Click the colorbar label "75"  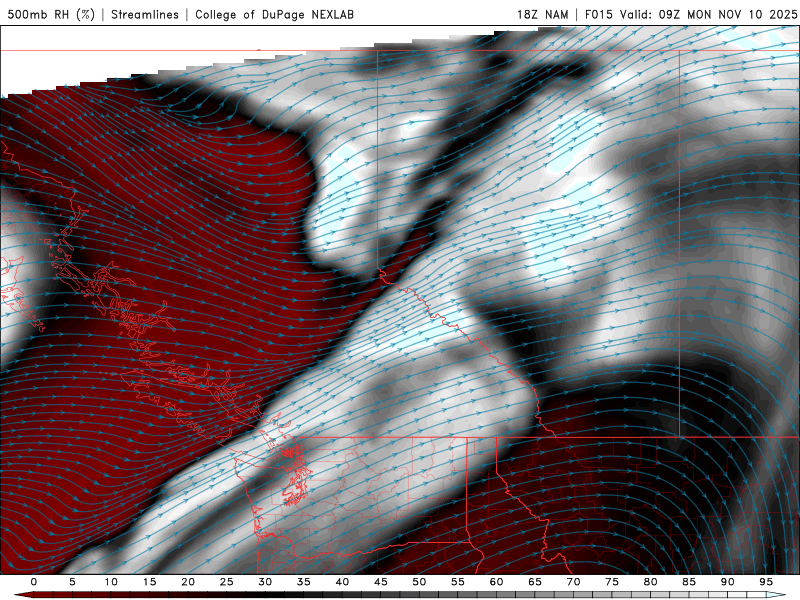(x=612, y=582)
